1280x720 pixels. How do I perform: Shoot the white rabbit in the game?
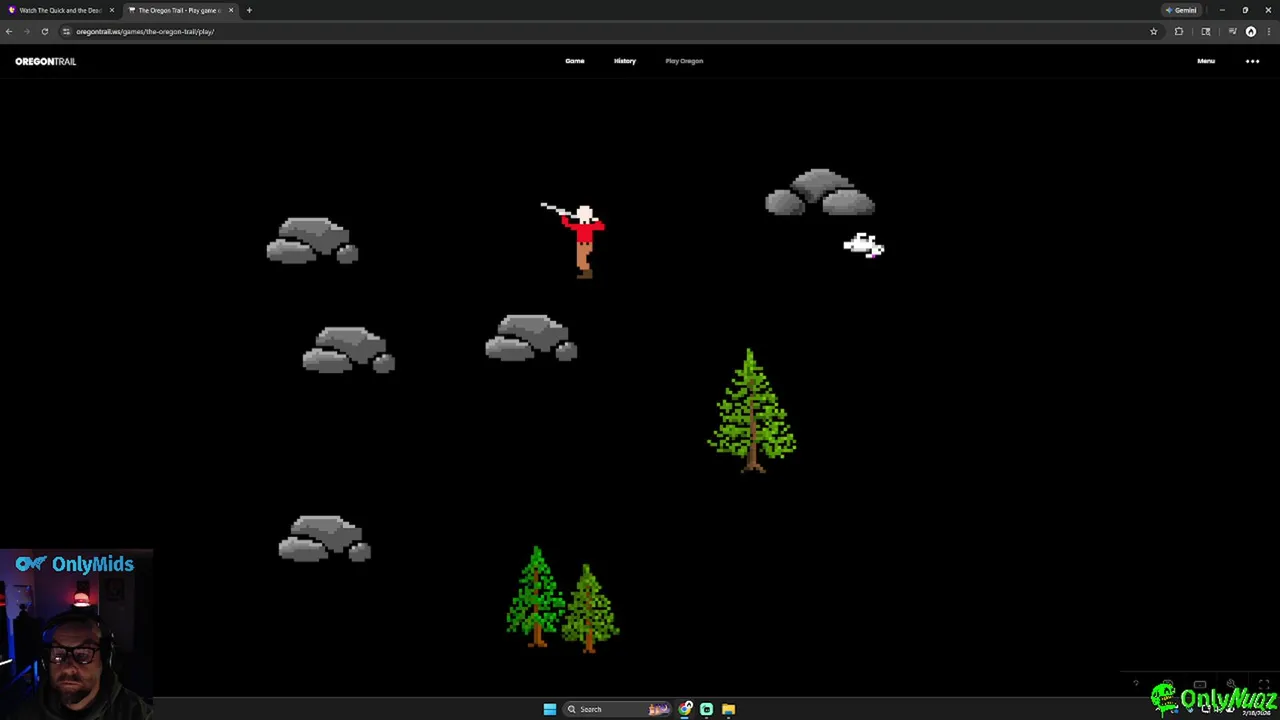point(864,245)
